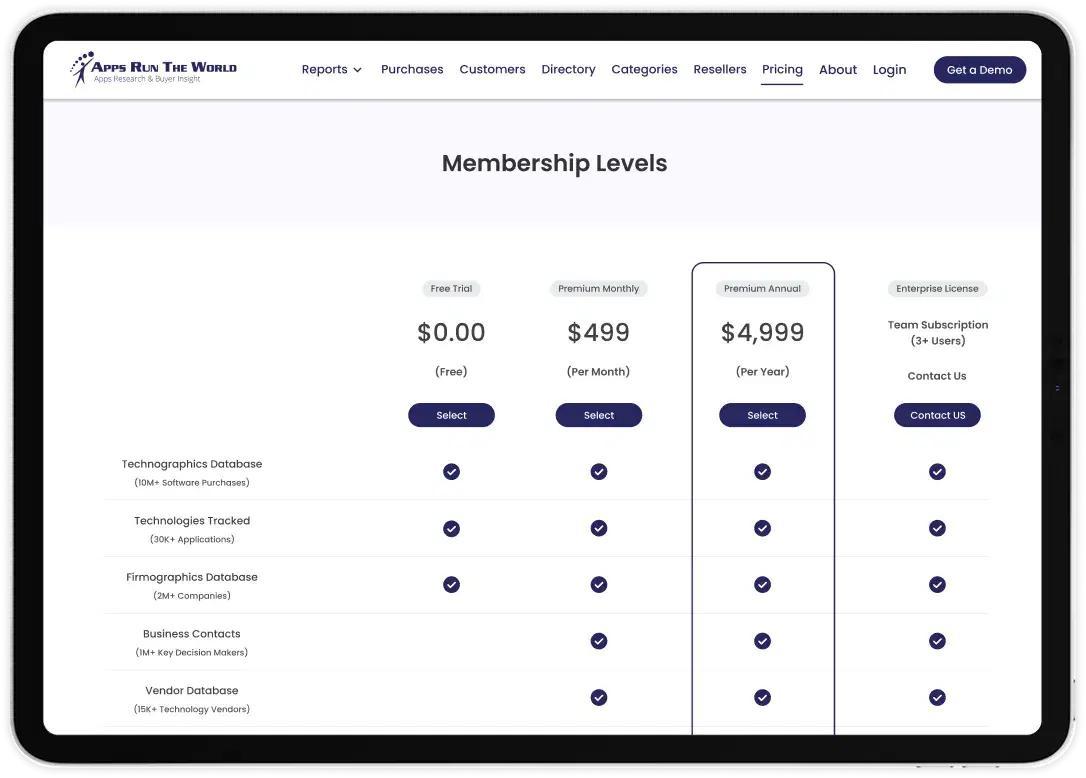
Task: Click Premium Monthly checkmark for Business Contacts
Action: 599,641
